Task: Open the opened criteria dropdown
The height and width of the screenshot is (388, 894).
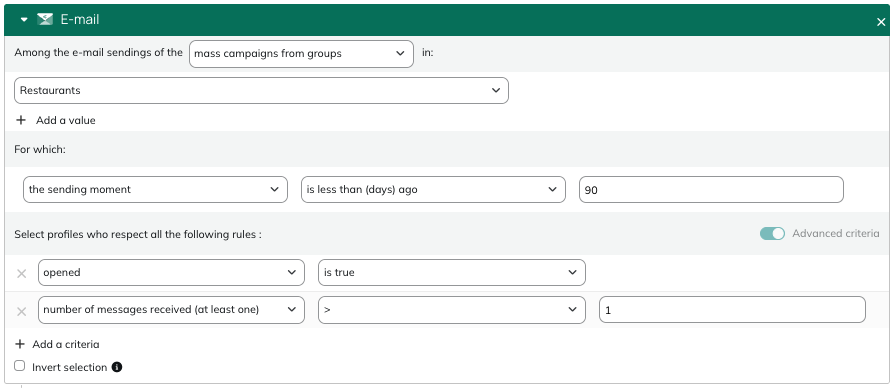Action: point(171,272)
